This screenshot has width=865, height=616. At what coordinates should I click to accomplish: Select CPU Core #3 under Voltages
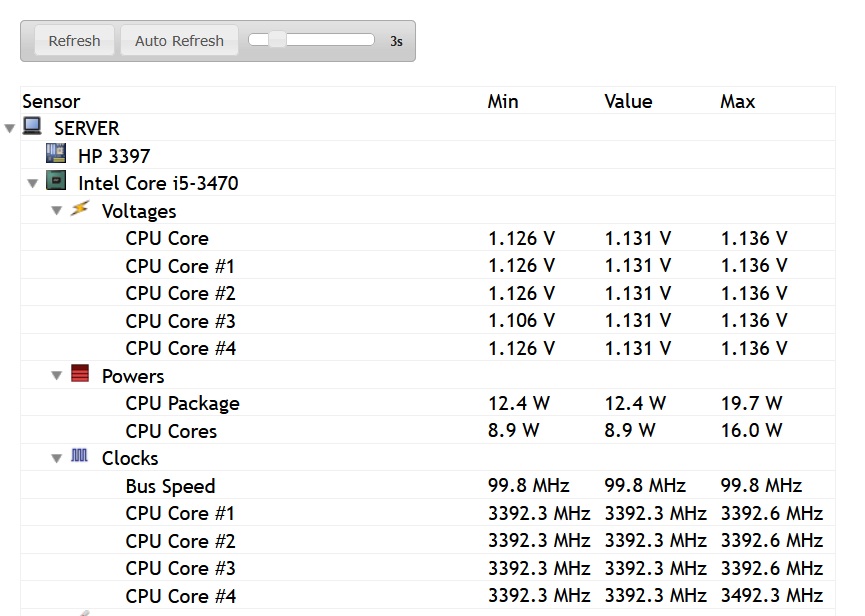point(428,320)
